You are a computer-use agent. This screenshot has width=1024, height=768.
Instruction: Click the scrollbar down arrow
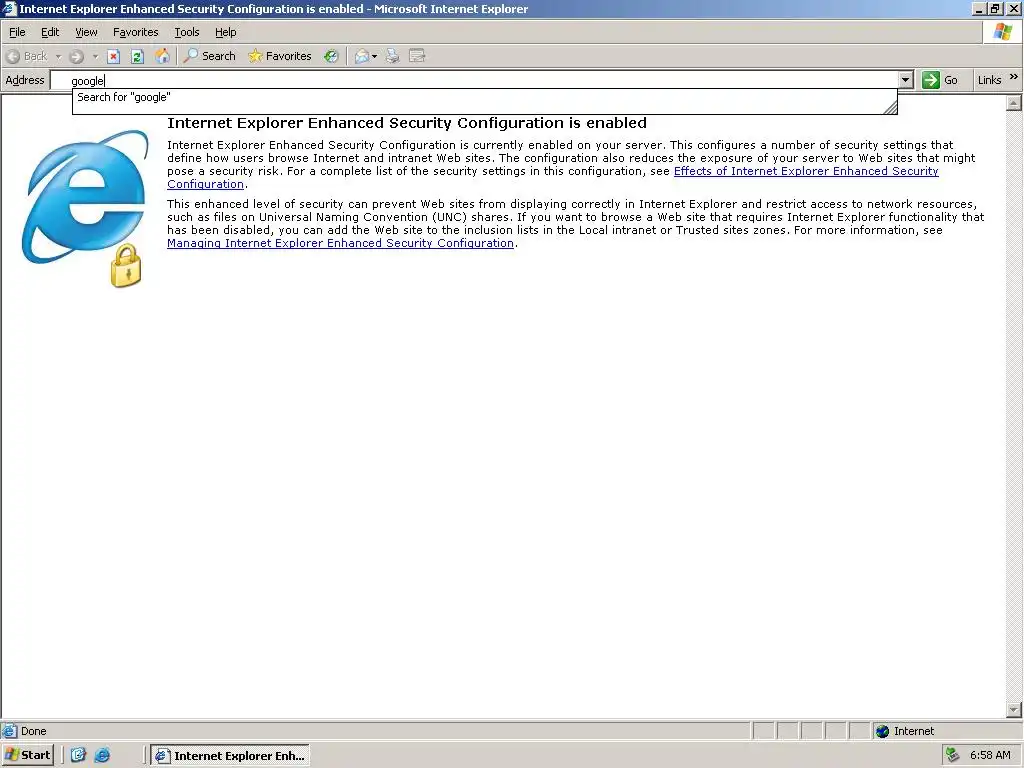click(x=1014, y=710)
